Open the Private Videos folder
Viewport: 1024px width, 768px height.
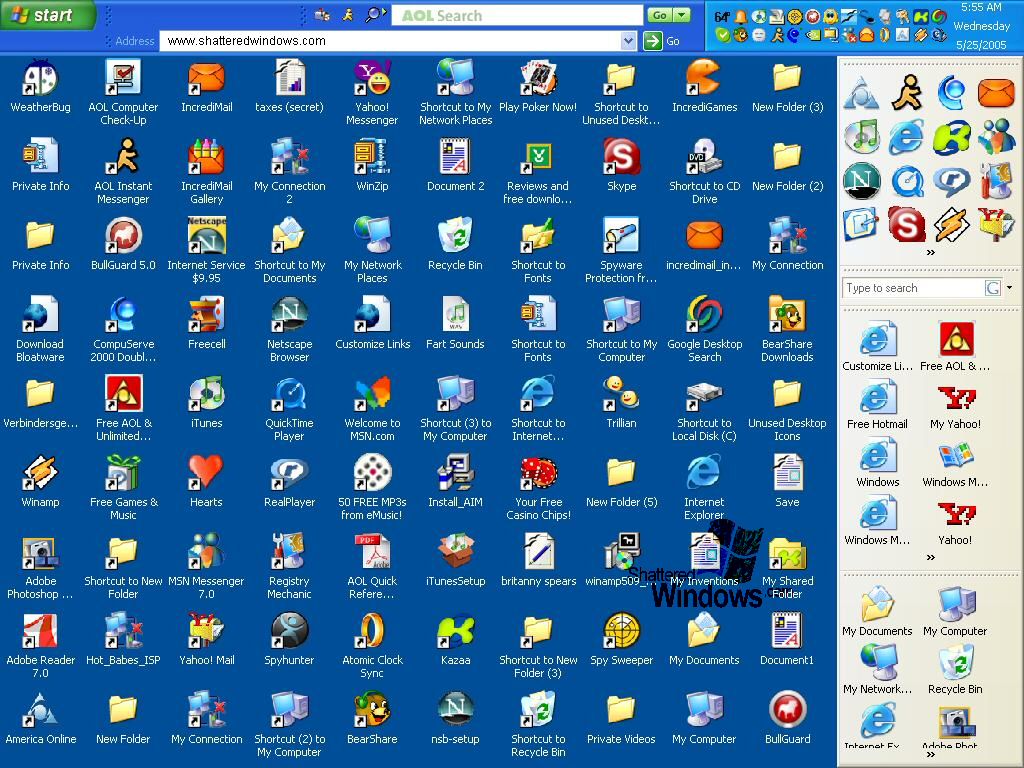pyautogui.click(x=621, y=718)
